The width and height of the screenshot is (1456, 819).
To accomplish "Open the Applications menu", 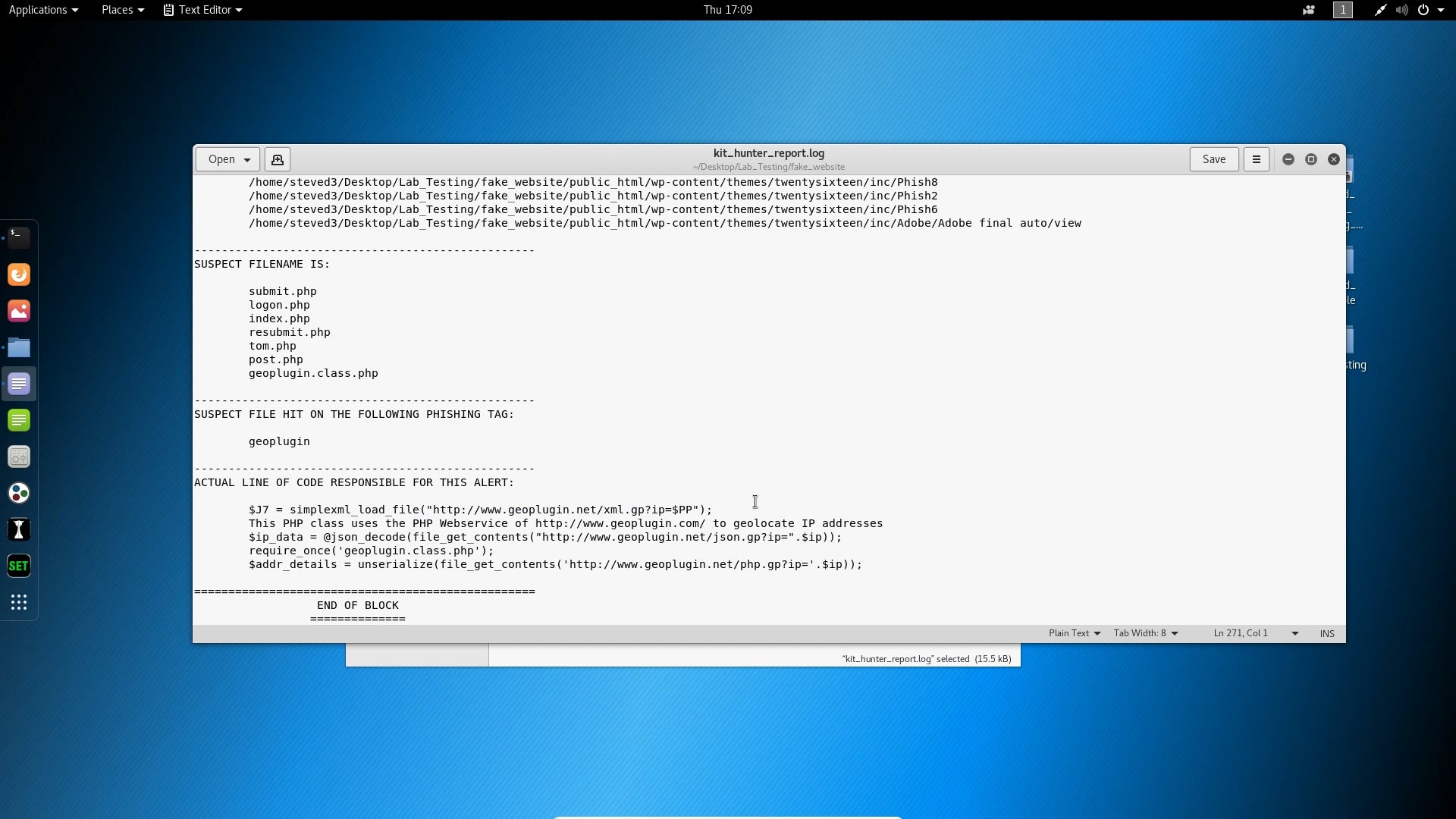I will (x=43, y=10).
